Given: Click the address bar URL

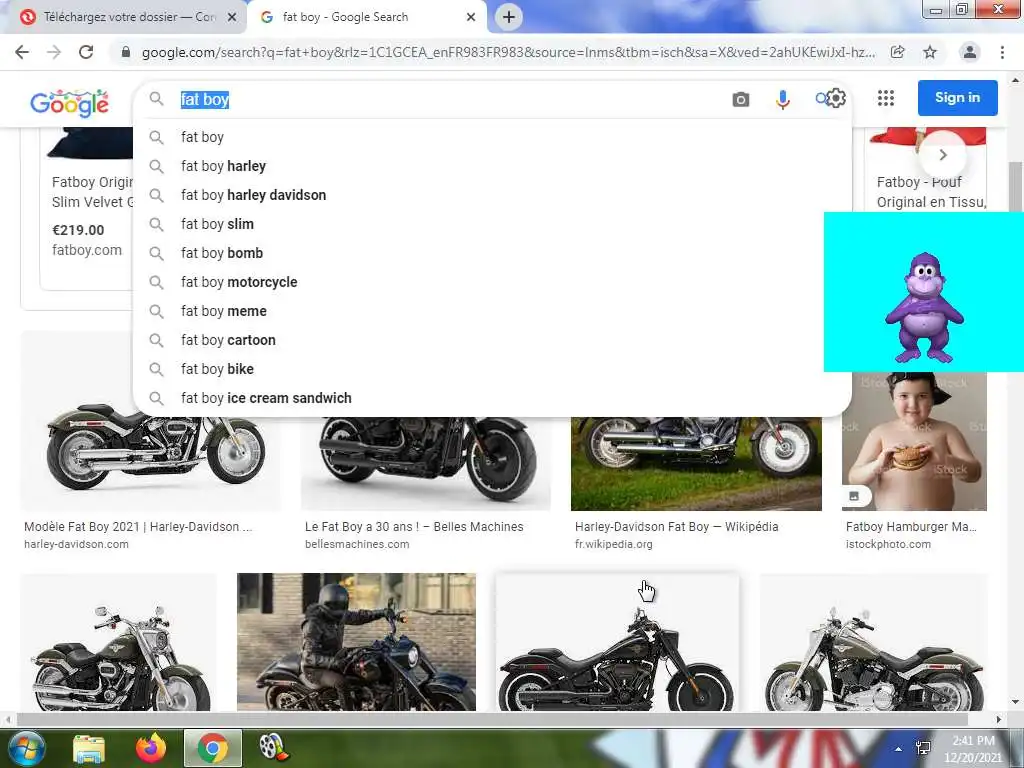Looking at the screenshot, I should [x=508, y=52].
